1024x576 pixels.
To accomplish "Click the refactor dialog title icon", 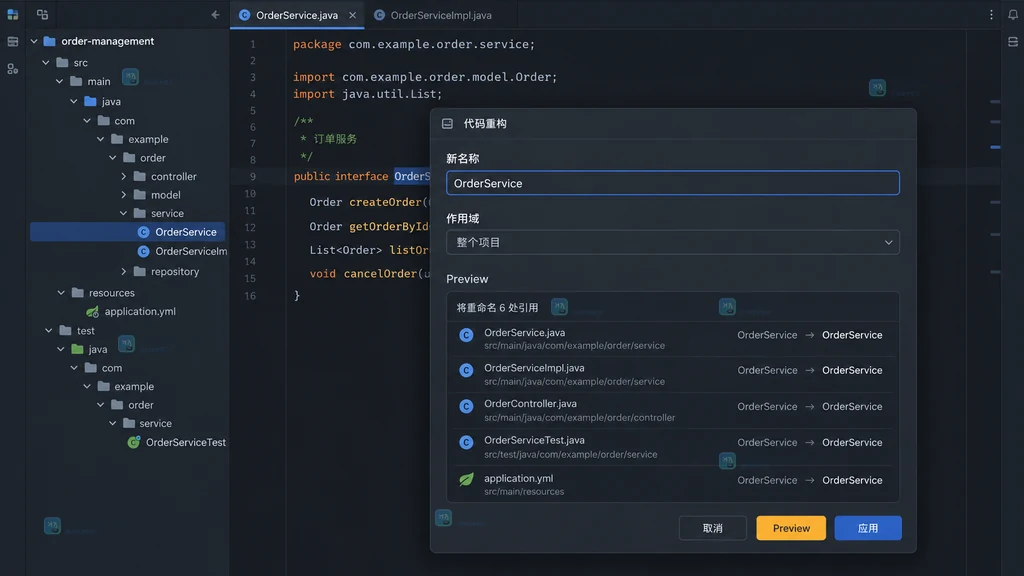I will pos(447,123).
